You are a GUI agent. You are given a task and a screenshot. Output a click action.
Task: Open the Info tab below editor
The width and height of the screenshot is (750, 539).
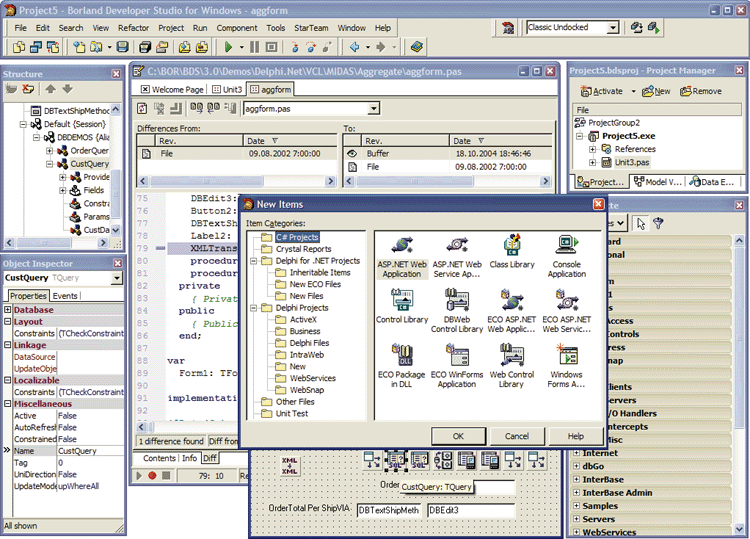click(189, 458)
